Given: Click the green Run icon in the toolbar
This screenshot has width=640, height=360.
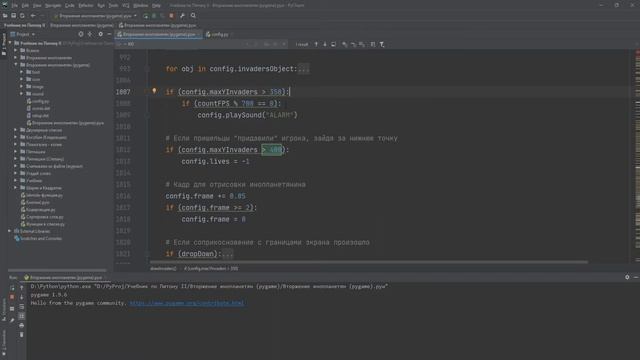Looking at the screenshot, I should tap(146, 16).
